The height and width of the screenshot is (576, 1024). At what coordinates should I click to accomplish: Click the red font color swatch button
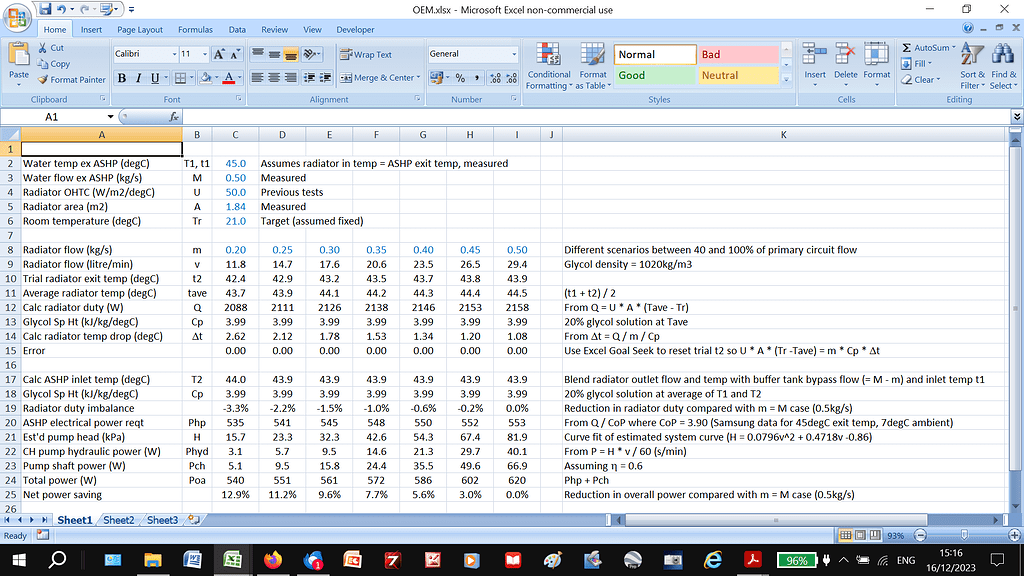pos(227,78)
